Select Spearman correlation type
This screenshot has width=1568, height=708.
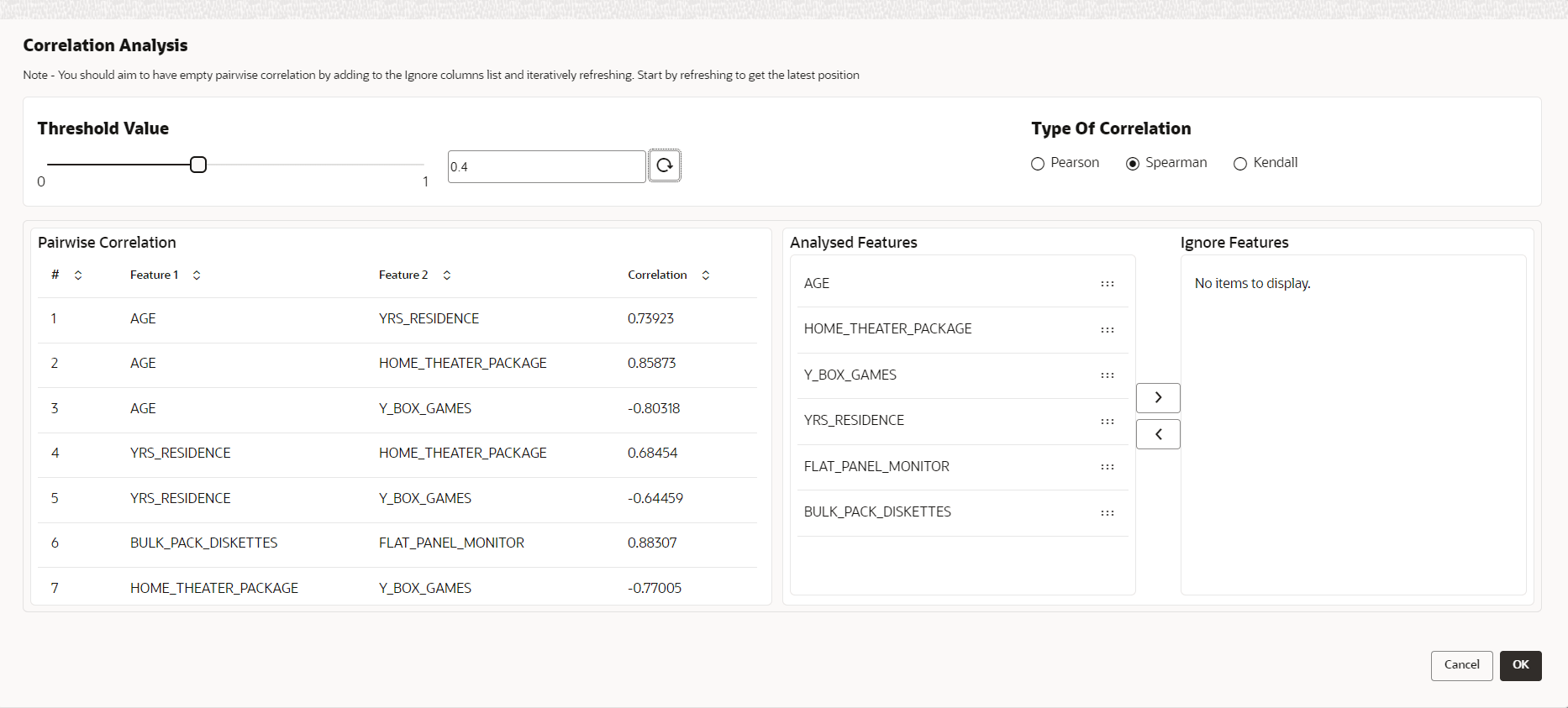coord(1133,164)
